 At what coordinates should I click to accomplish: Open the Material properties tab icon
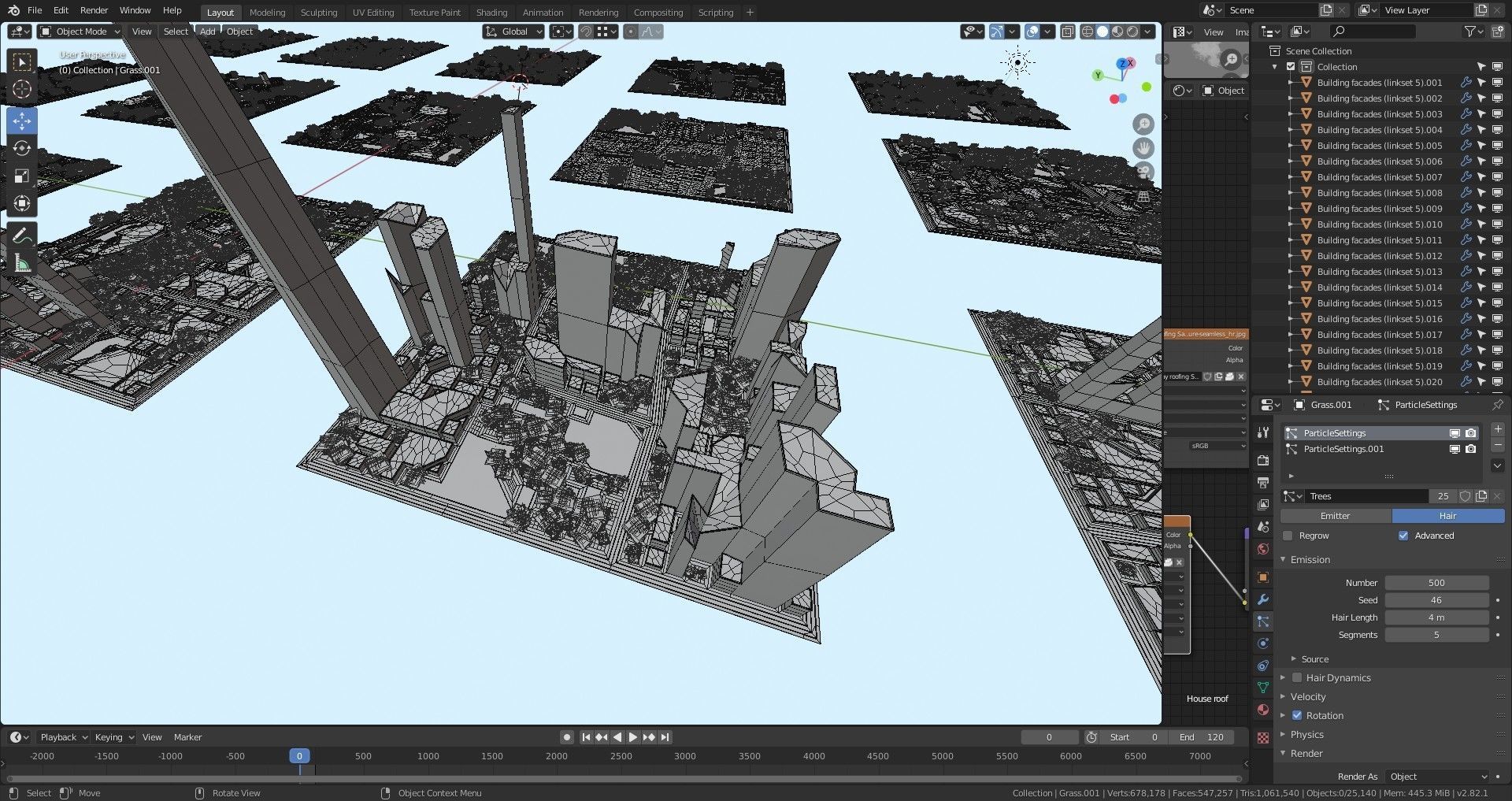pos(1263,710)
